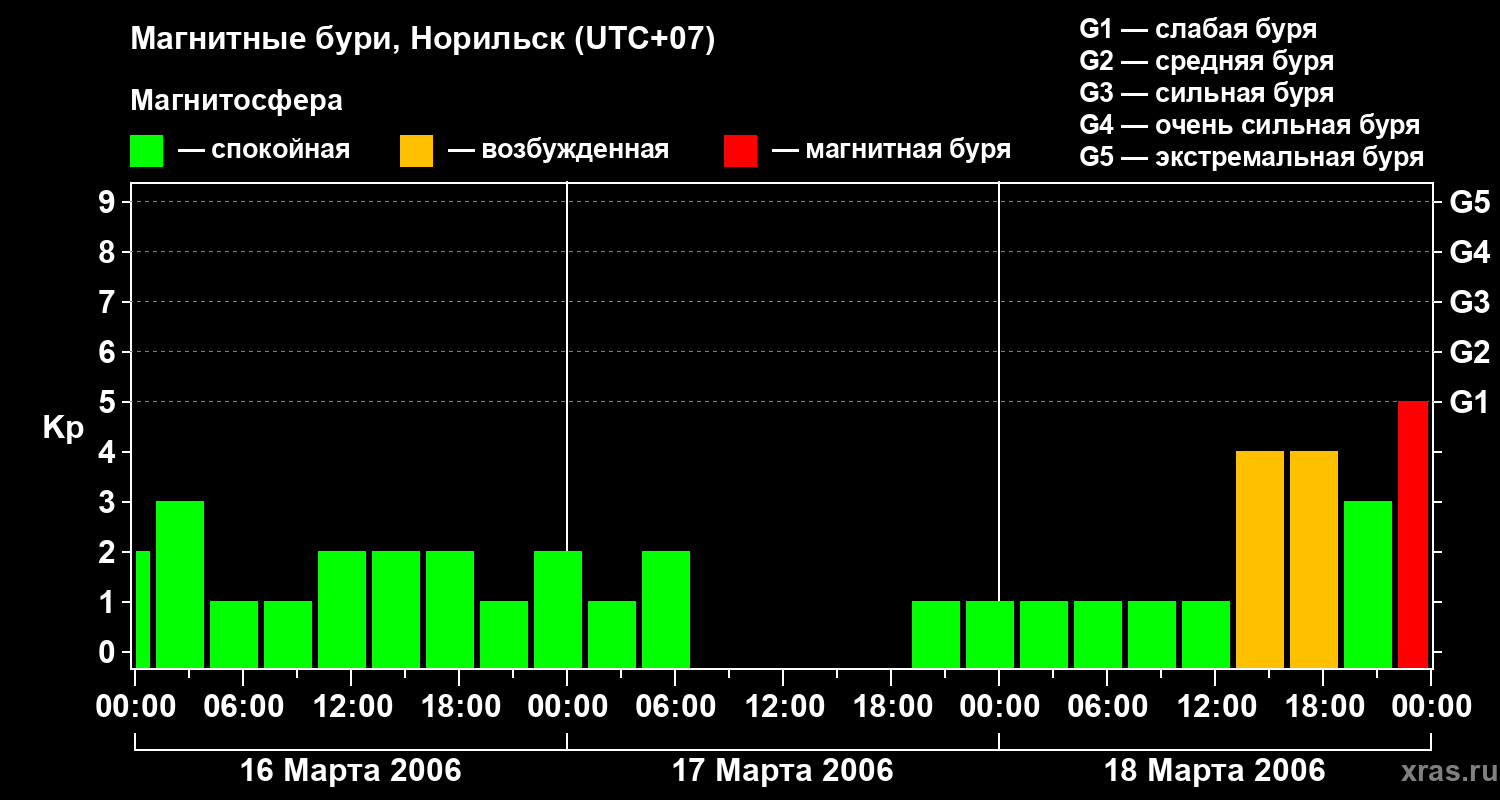Select the green Kp 3 bar on 18 Марта
1500x800 pixels.
1368,584
